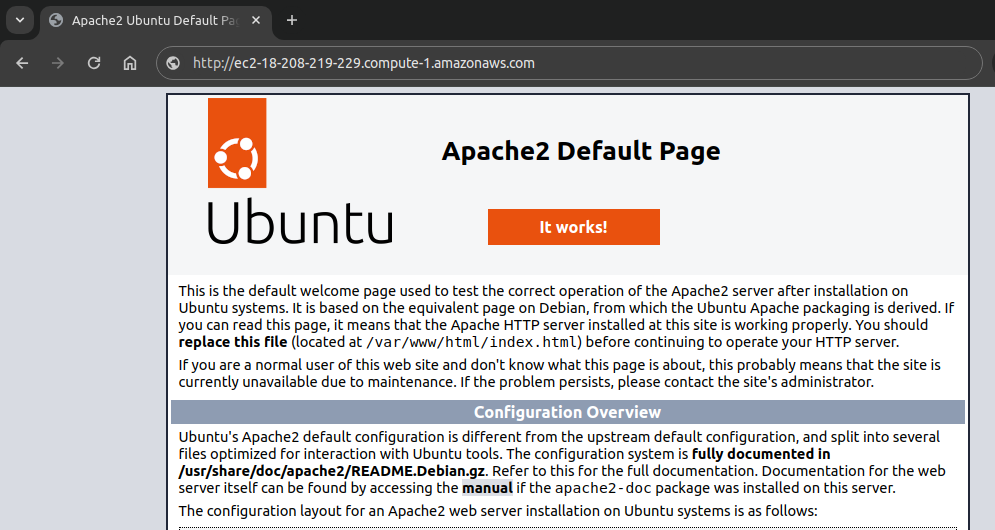This screenshot has width=995, height=530.
Task: Click the 'It works!' orange banner
Action: tap(574, 227)
